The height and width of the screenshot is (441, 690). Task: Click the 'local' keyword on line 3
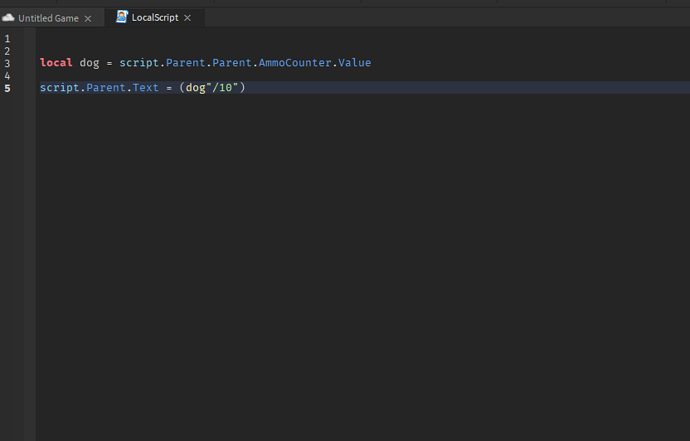click(56, 62)
